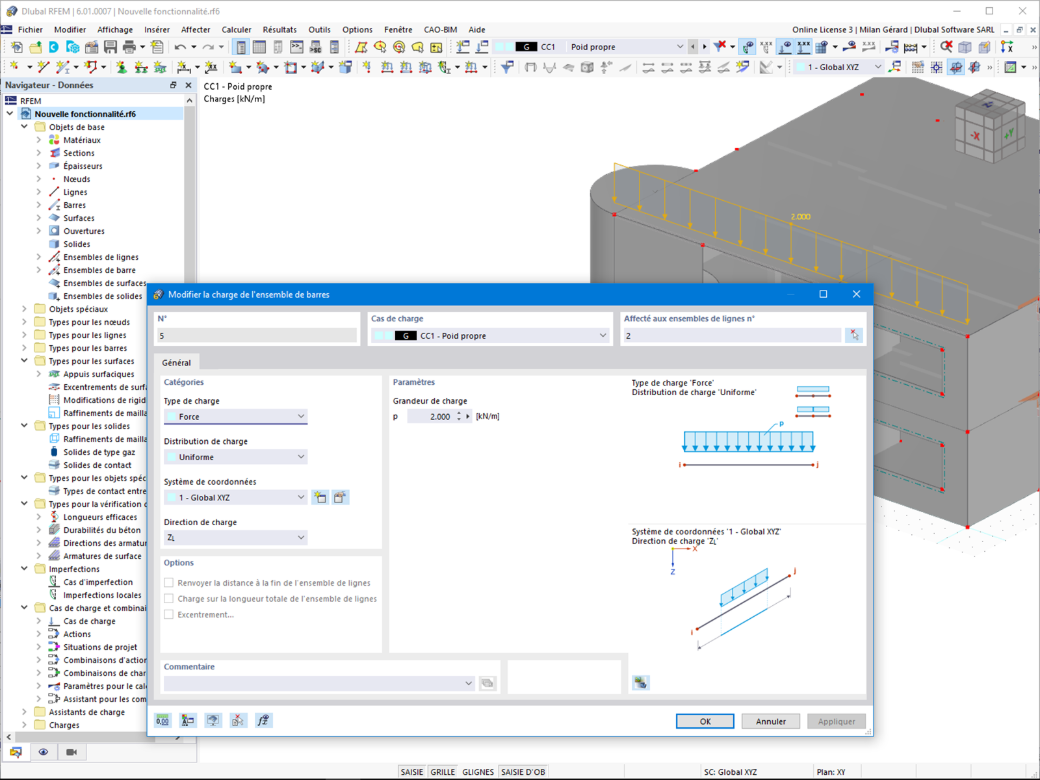Screen dimensions: 1040x780
Task: Click the comment library icon beside Commentaire field
Action: (x=488, y=683)
